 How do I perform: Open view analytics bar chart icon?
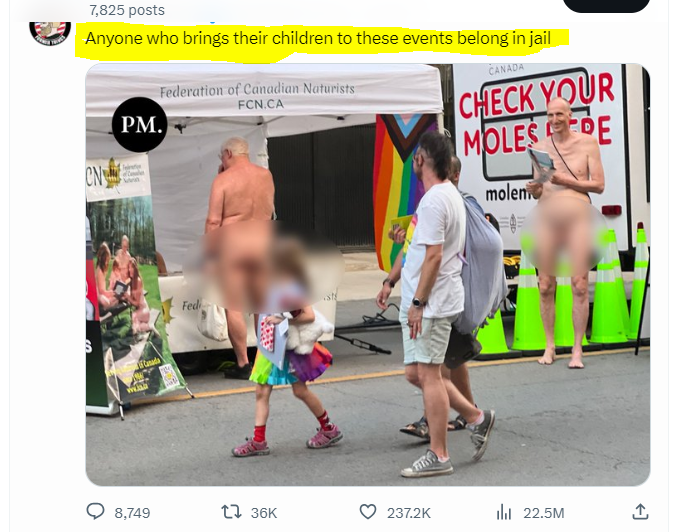click(504, 512)
